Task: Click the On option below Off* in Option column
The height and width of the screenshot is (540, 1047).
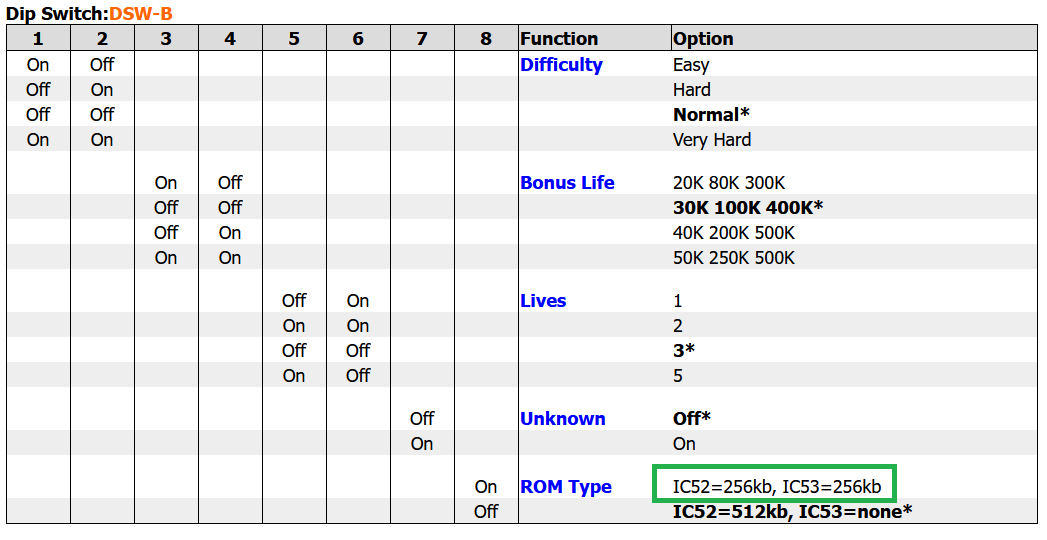Action: 684,444
